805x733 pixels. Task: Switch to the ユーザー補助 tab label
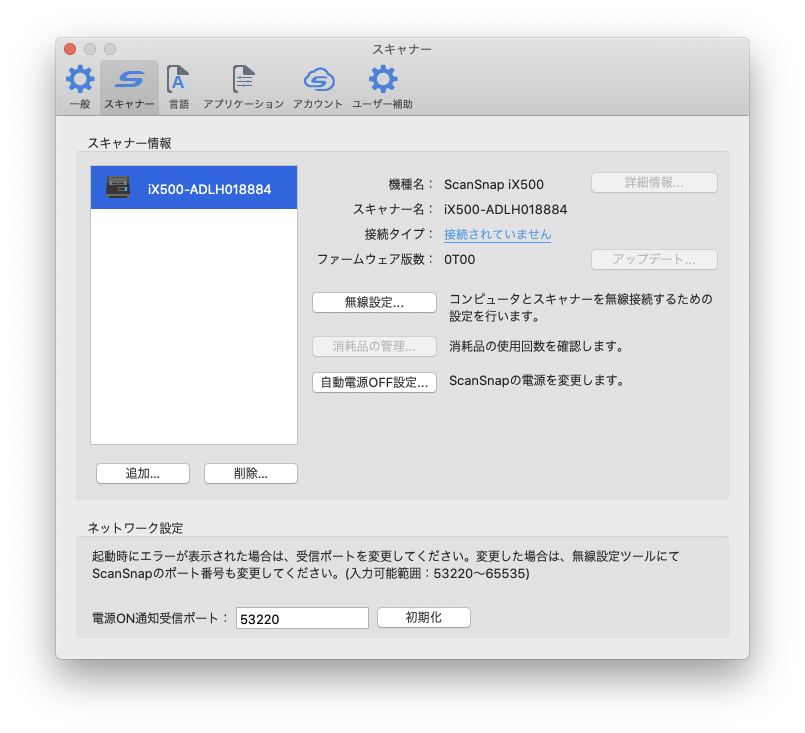point(382,104)
